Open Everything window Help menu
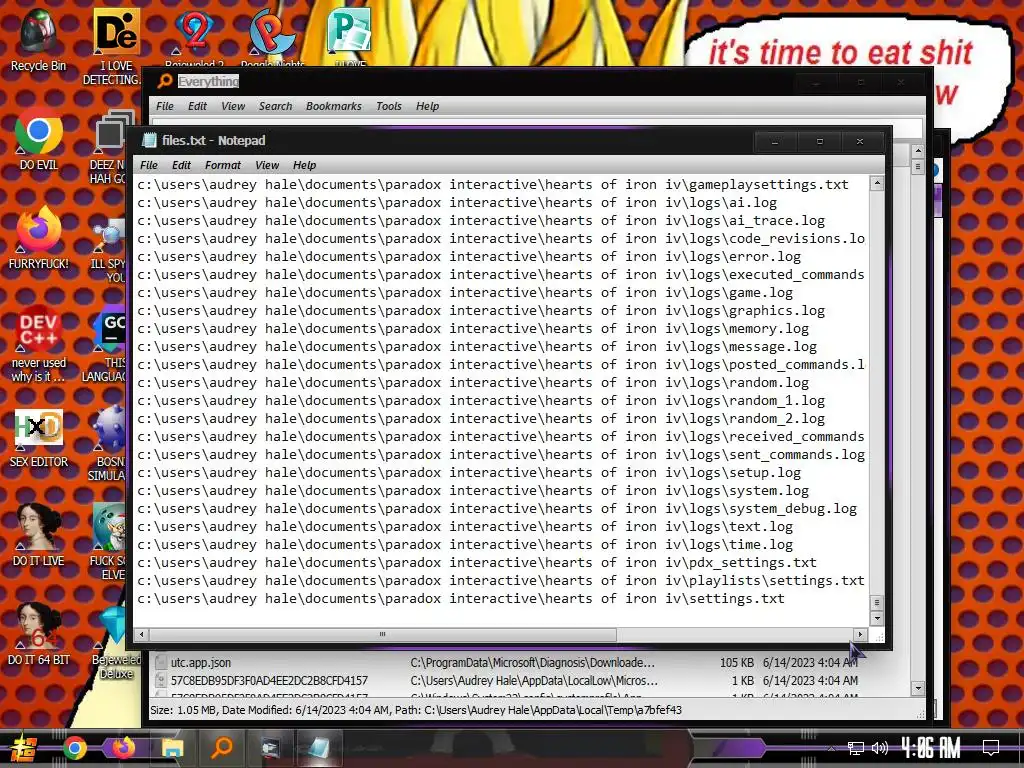Screen dimensions: 1024x768 (428, 106)
